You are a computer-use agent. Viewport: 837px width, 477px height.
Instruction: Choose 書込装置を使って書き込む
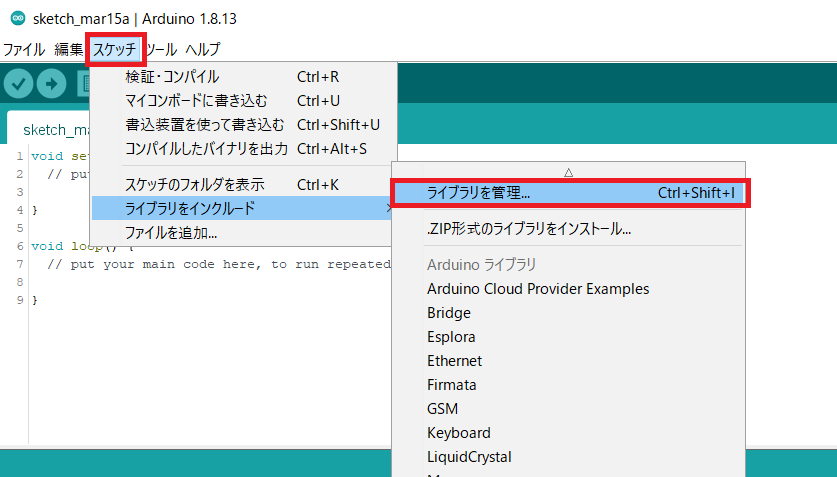point(244,125)
